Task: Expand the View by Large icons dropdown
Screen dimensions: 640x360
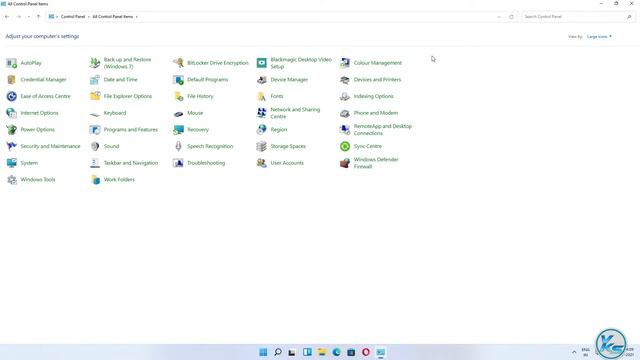Action: 599,37
